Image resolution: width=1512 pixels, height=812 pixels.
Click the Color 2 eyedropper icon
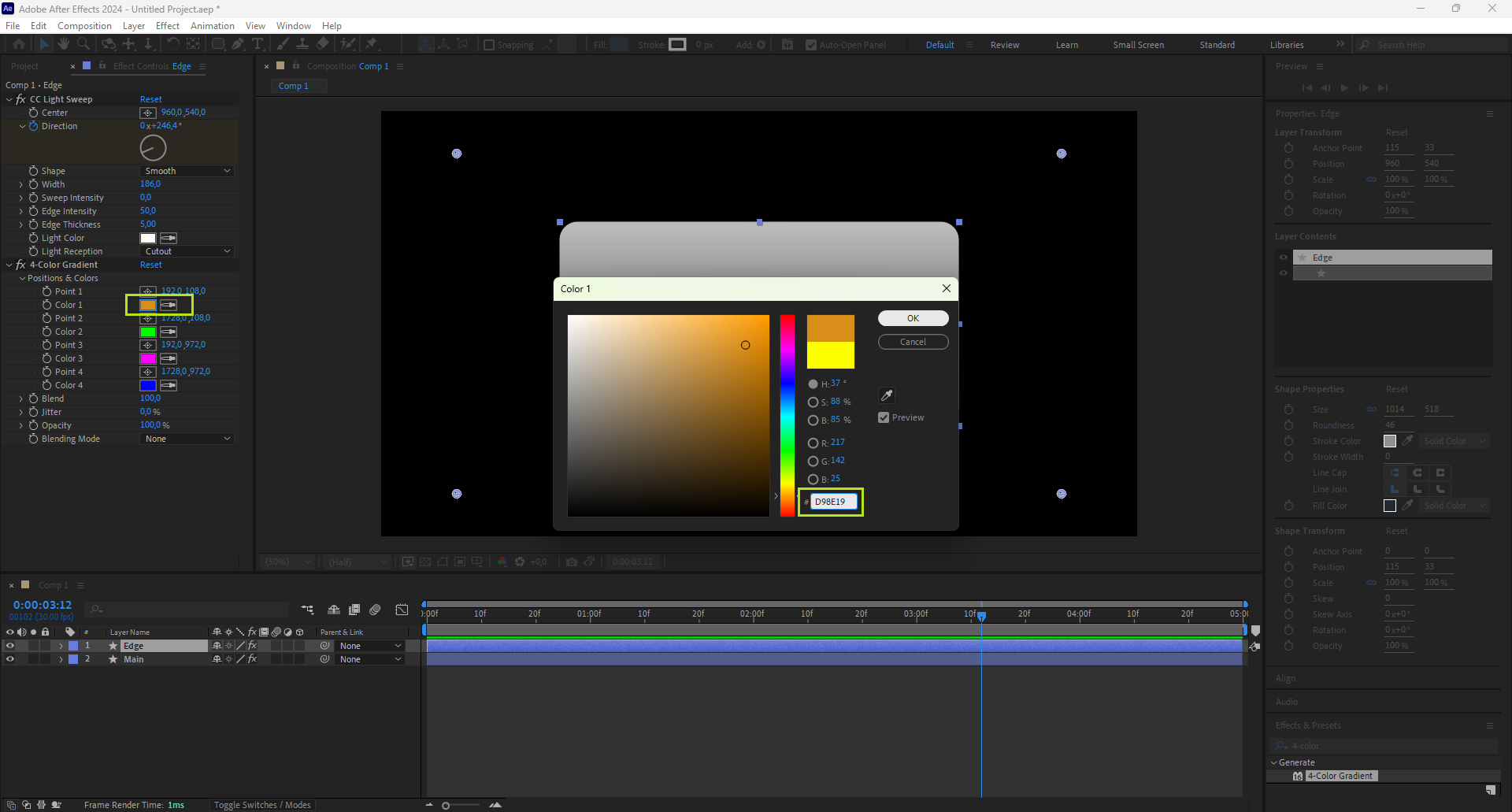[169, 332]
